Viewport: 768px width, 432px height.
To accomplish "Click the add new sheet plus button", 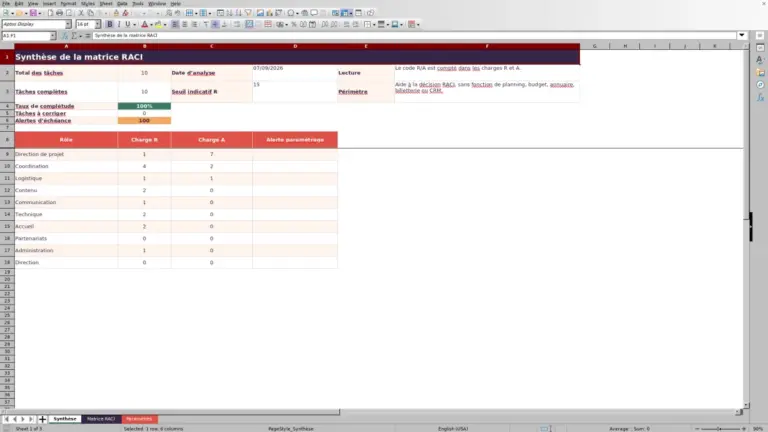I will 42,419.
